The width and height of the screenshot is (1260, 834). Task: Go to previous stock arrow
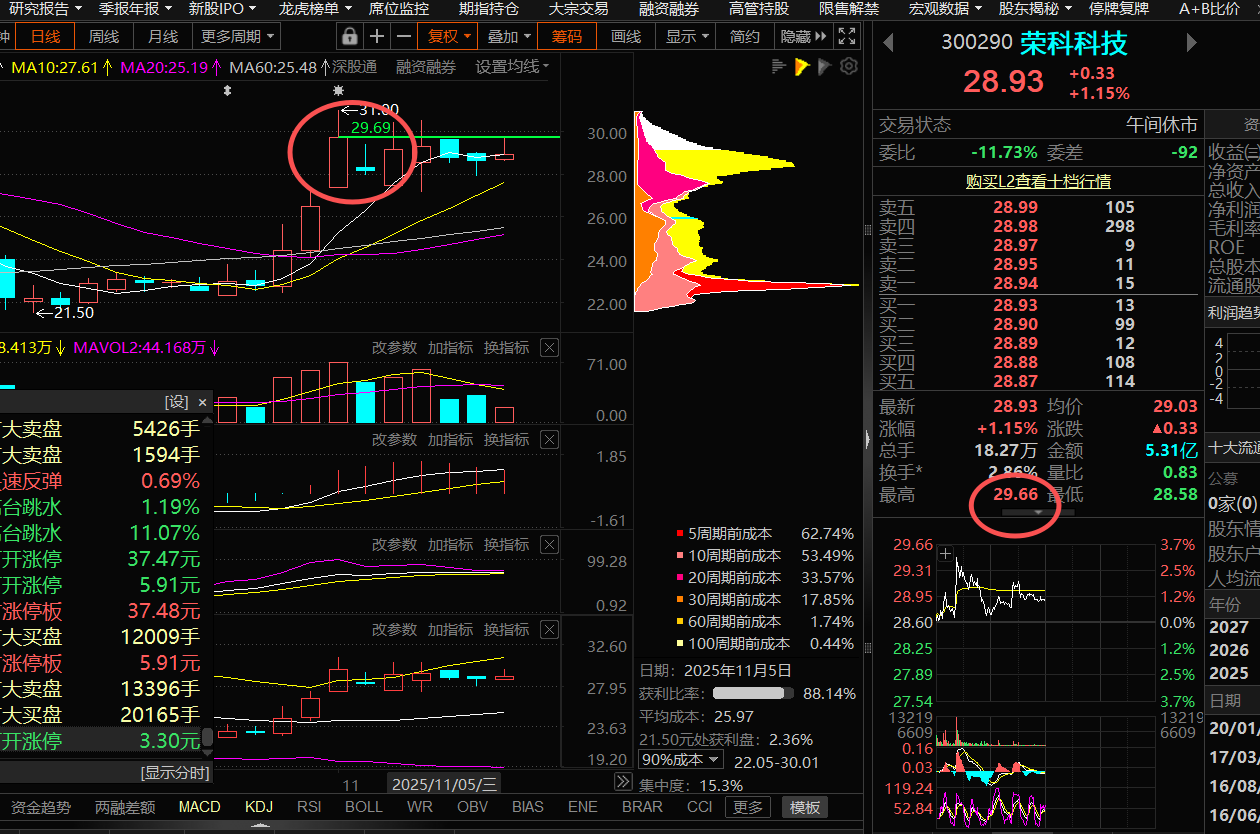(887, 43)
